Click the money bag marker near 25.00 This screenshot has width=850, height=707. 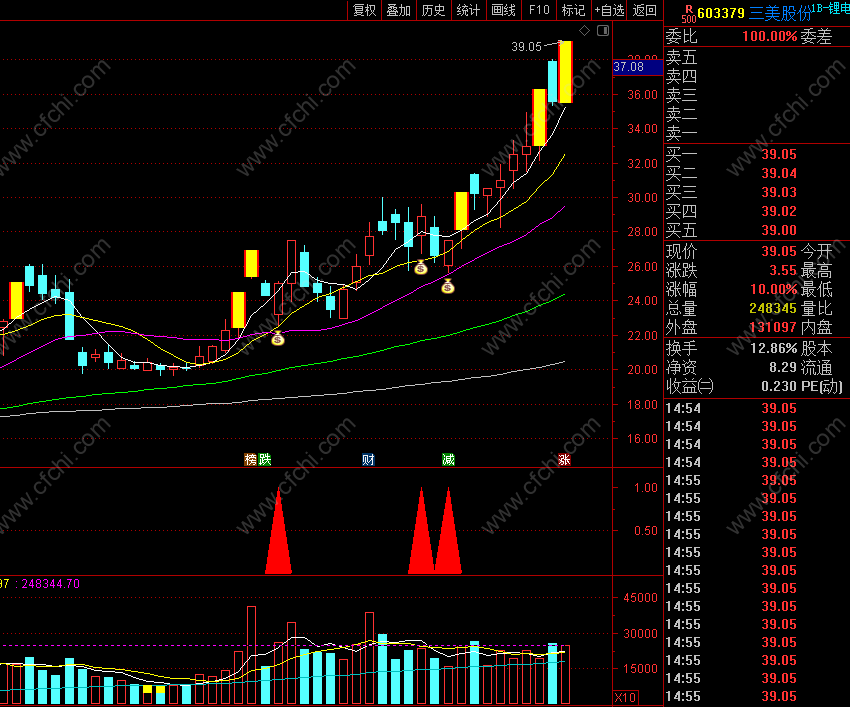pyautogui.click(x=448, y=286)
